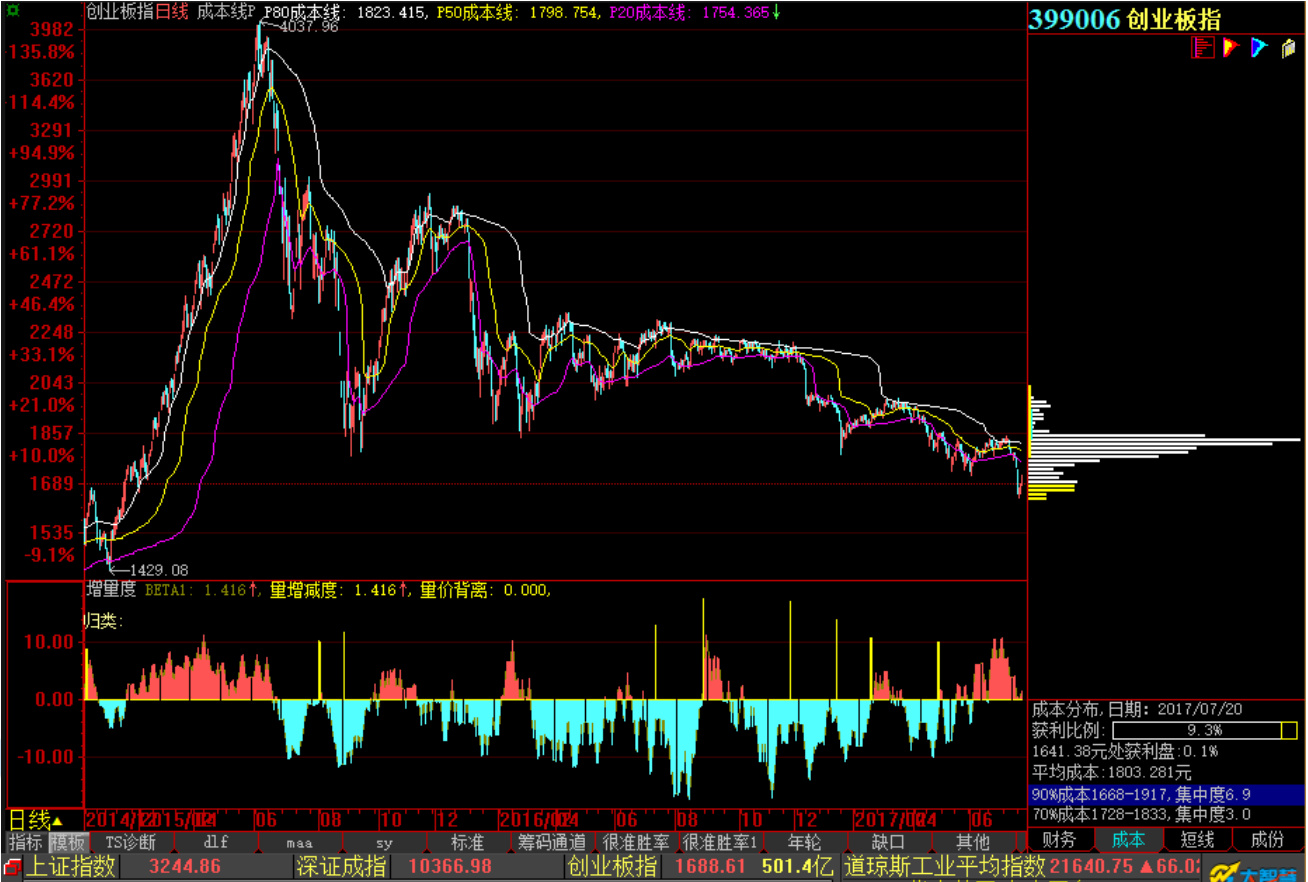The width and height of the screenshot is (1308, 882).
Task: Switch to the 筹码通道 template tab
Action: click(x=552, y=842)
